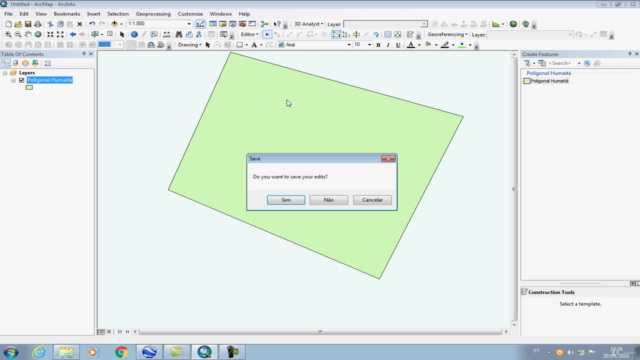This screenshot has height=360, width=640.
Task: Click Sim to save the edits
Action: click(x=286, y=200)
